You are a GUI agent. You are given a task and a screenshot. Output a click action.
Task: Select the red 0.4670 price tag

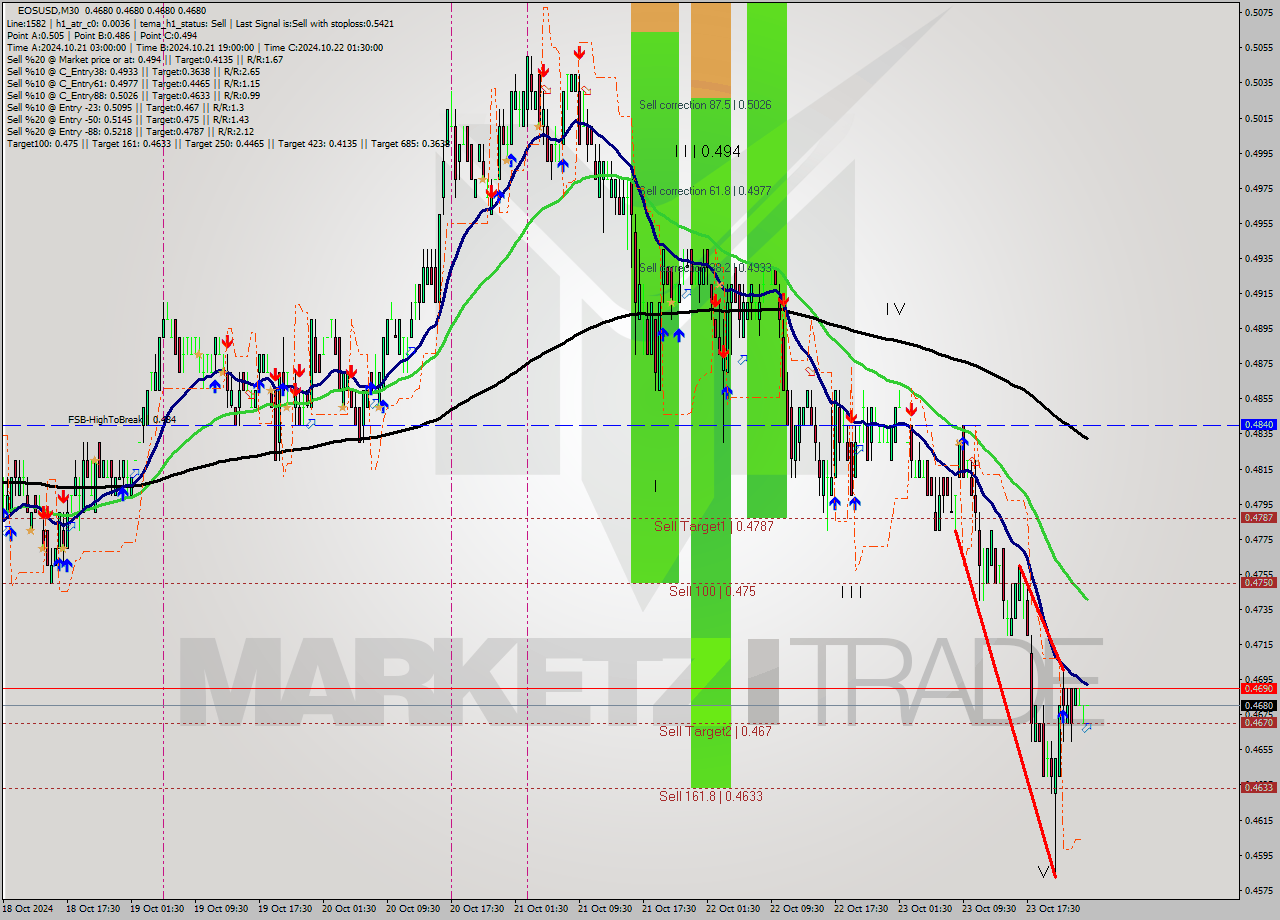point(1258,722)
